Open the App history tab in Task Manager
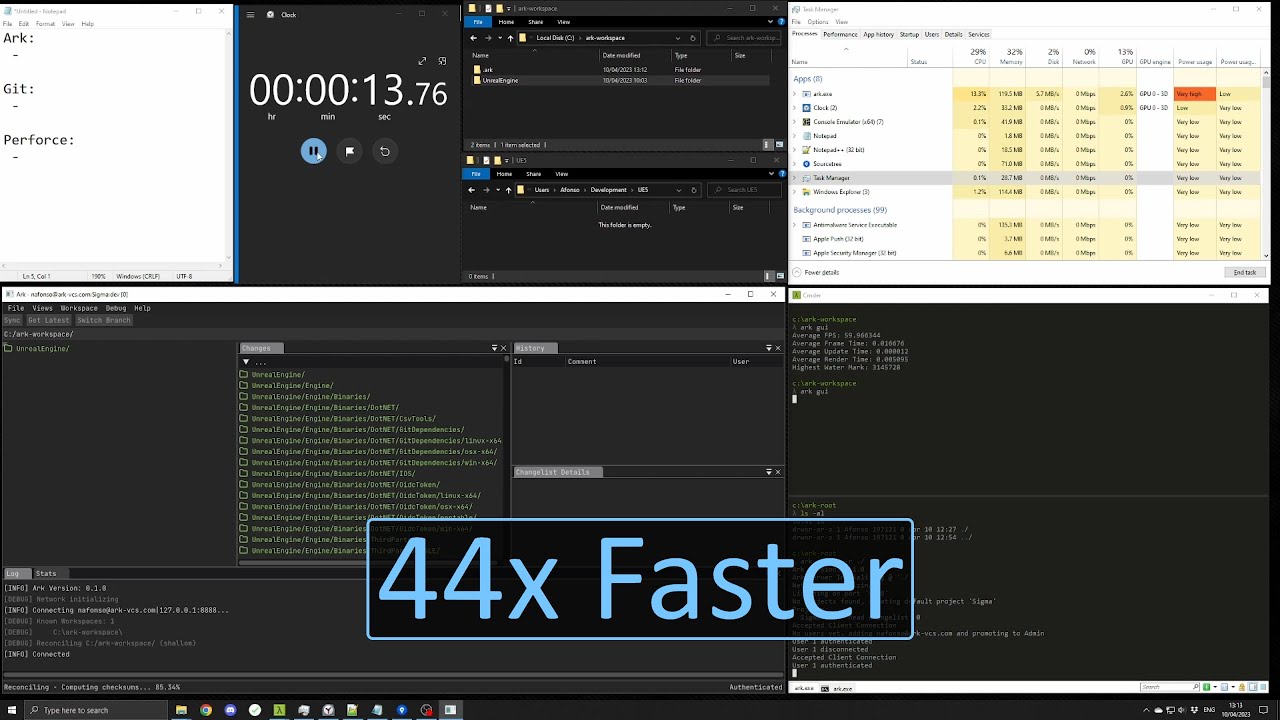1280x720 pixels. pos(878,34)
